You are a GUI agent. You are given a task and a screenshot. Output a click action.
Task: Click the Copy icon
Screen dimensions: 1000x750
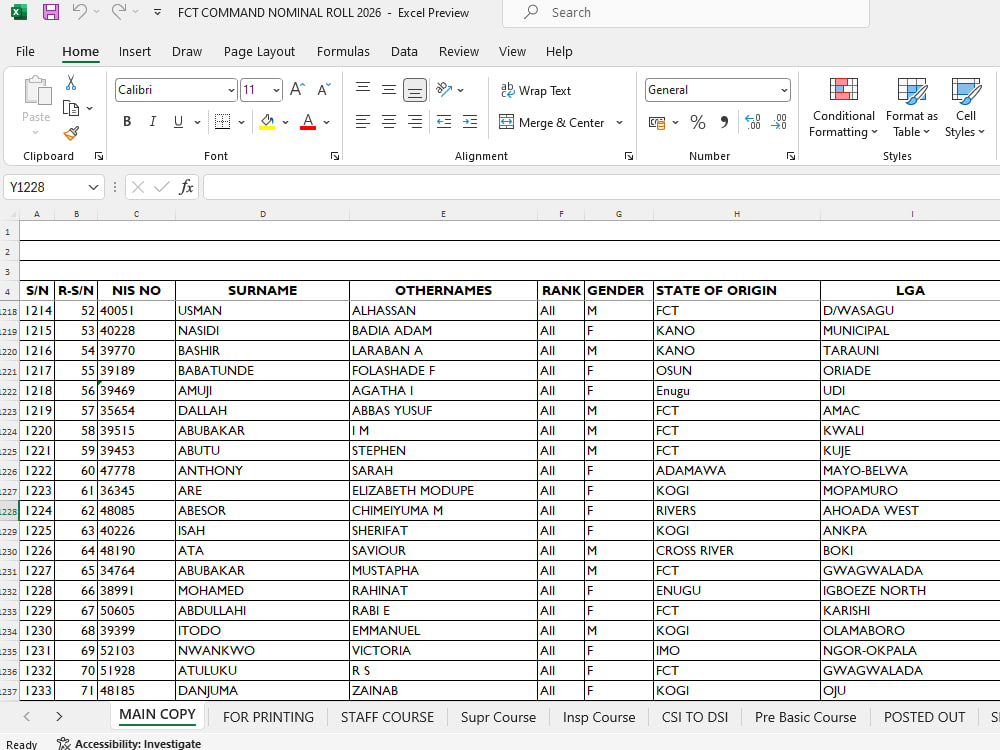[x=71, y=108]
